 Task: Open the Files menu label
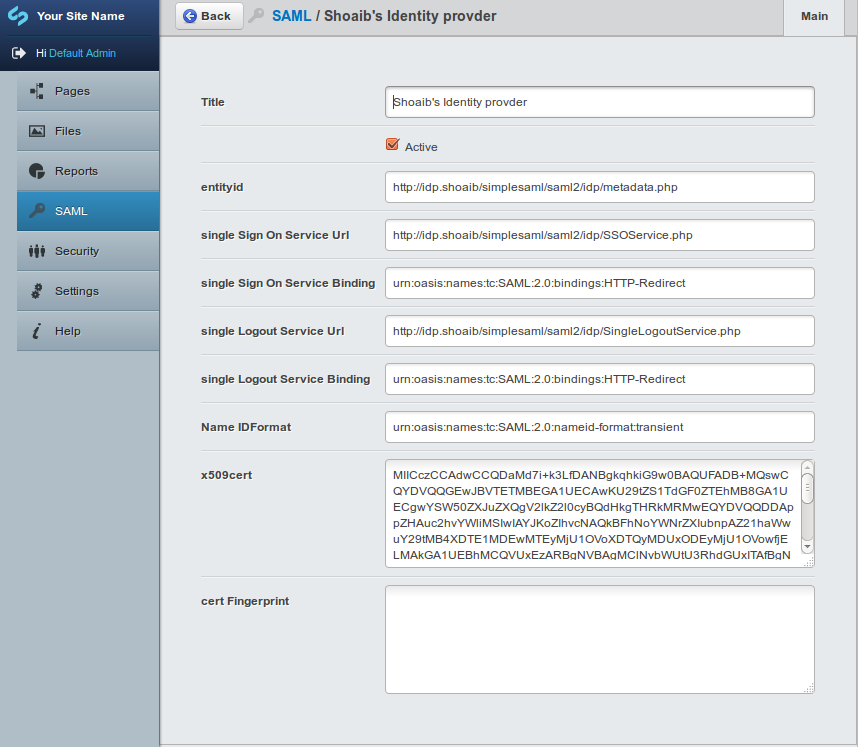(x=68, y=131)
